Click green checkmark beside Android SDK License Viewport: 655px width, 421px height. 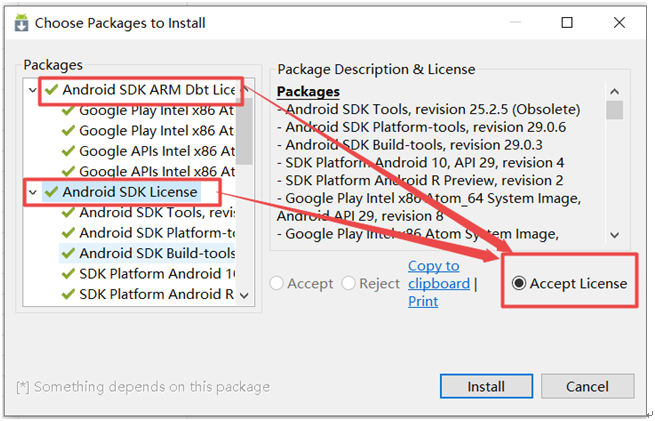51,192
